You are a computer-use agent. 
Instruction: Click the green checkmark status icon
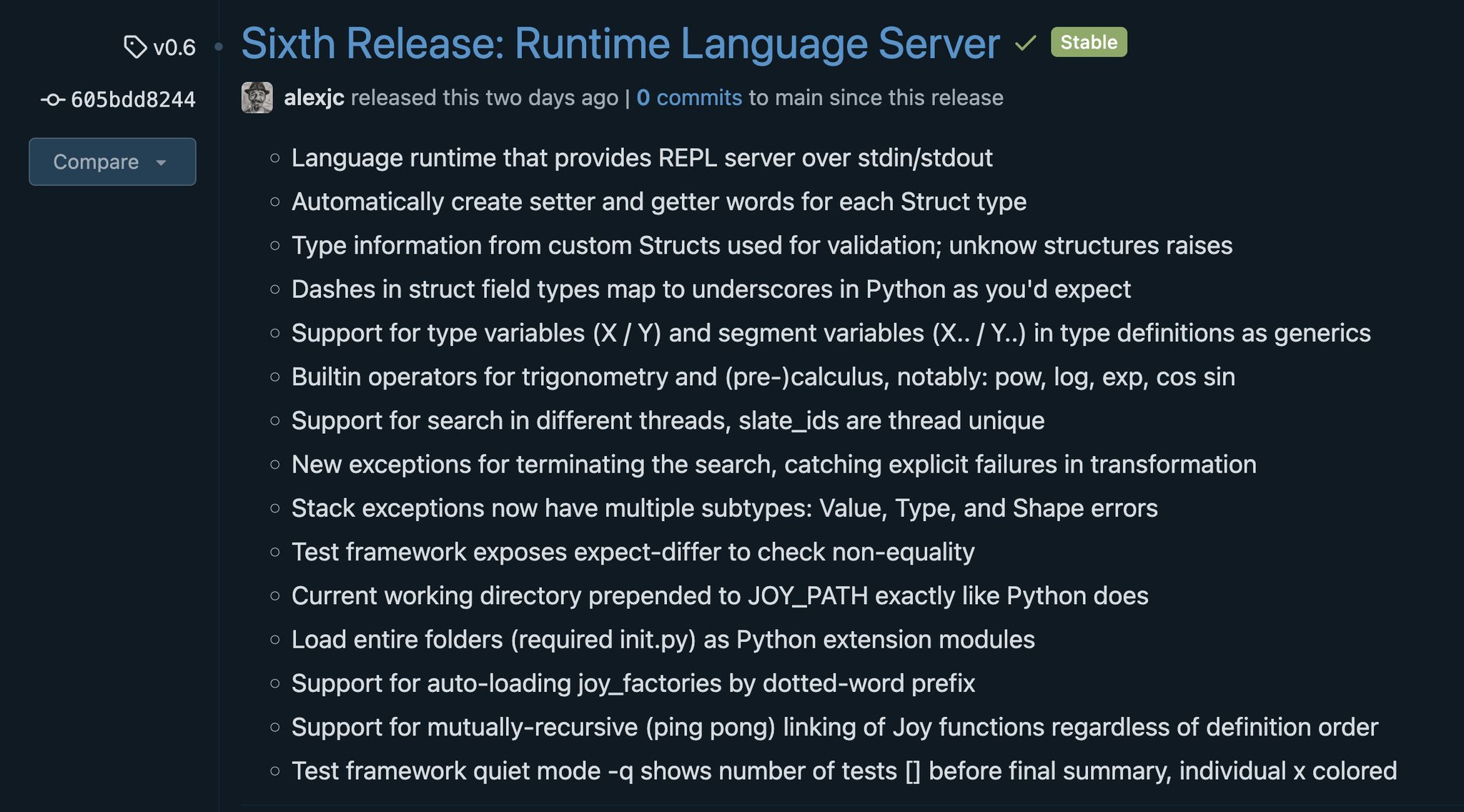[x=1025, y=44]
